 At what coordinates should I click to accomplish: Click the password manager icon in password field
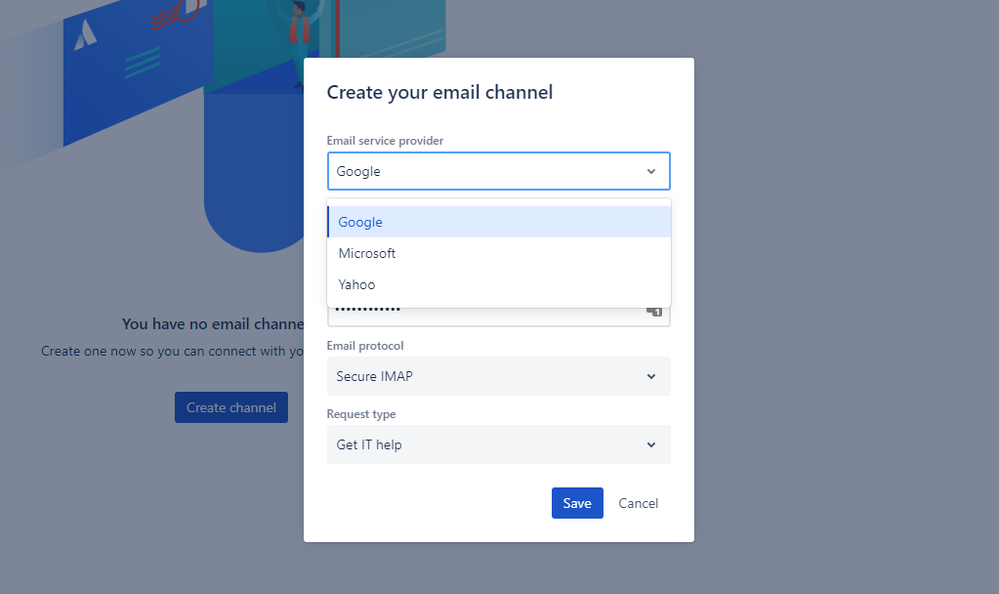[654, 312]
